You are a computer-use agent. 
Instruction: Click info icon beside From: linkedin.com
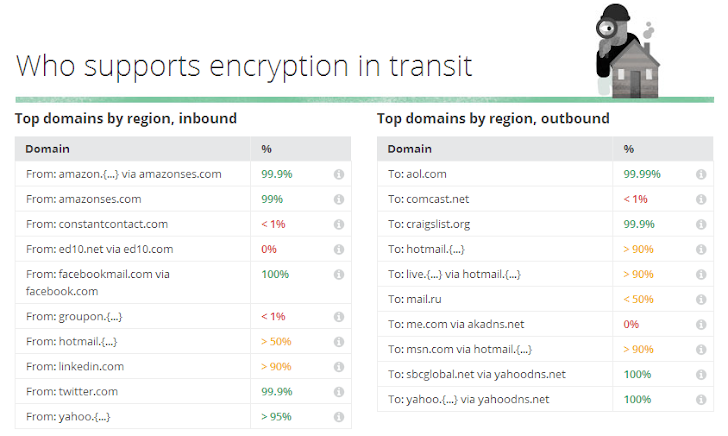pyautogui.click(x=339, y=367)
